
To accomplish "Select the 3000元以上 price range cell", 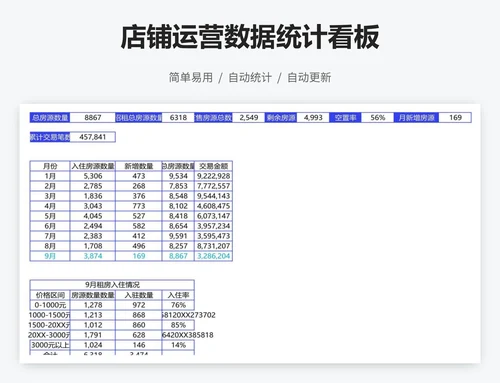I will [50, 345].
